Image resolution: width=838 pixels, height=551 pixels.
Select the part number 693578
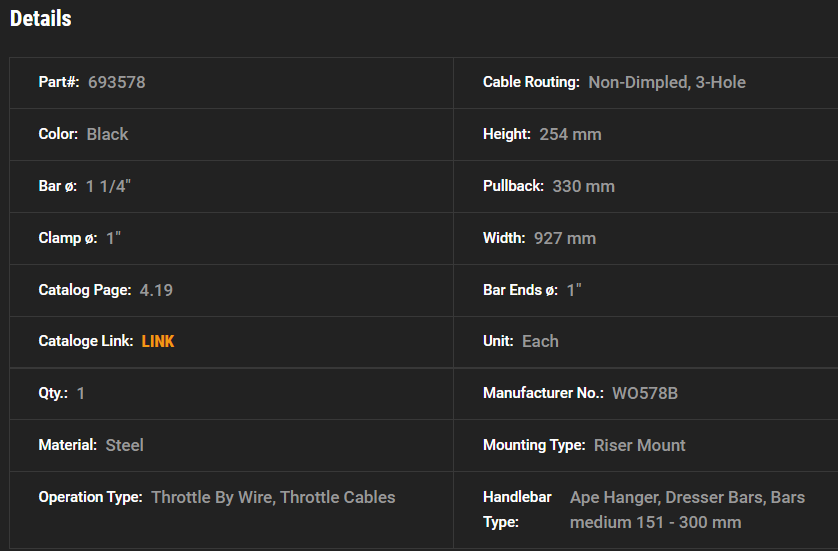[x=117, y=82]
